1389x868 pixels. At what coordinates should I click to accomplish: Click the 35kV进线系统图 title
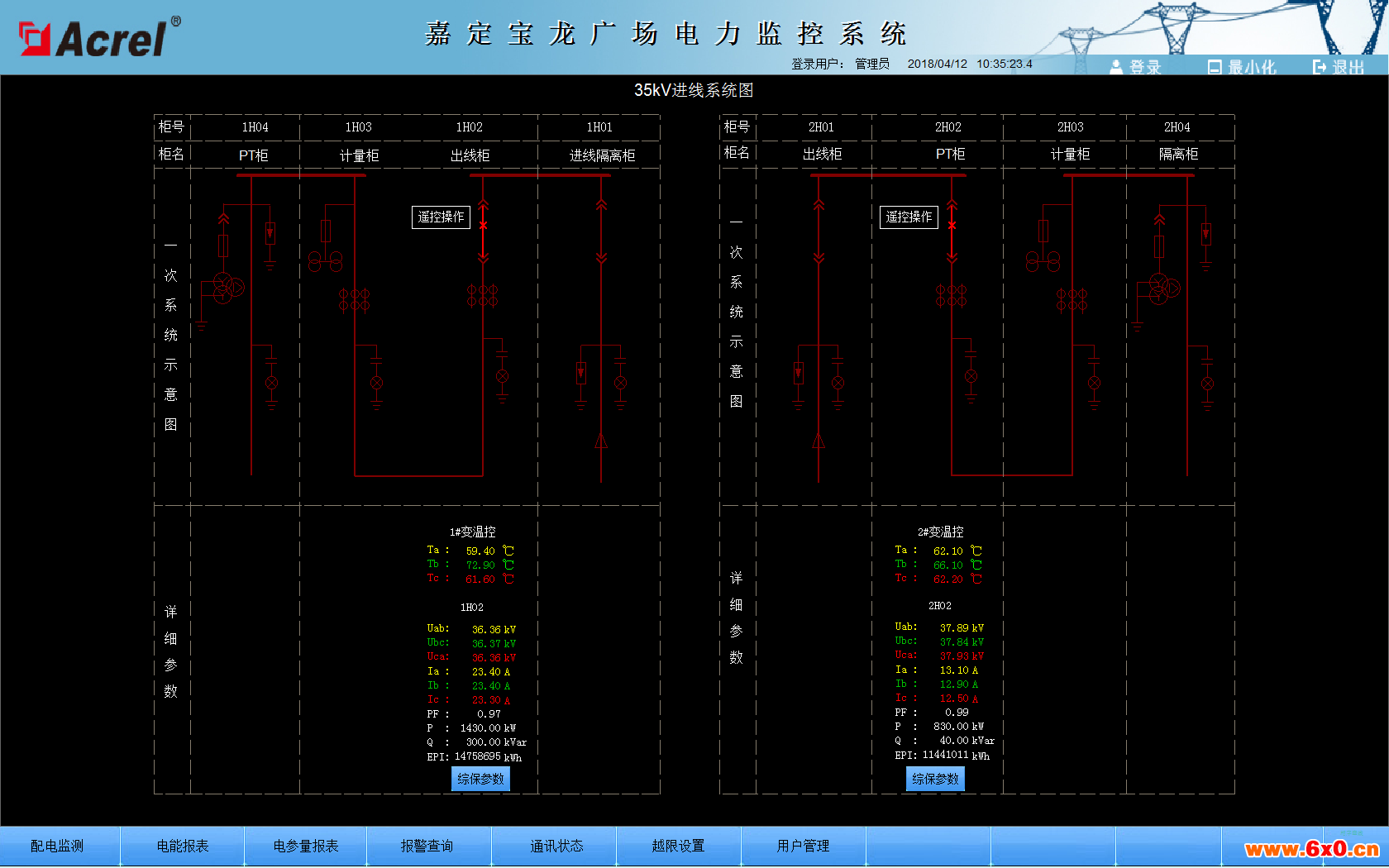[694, 90]
